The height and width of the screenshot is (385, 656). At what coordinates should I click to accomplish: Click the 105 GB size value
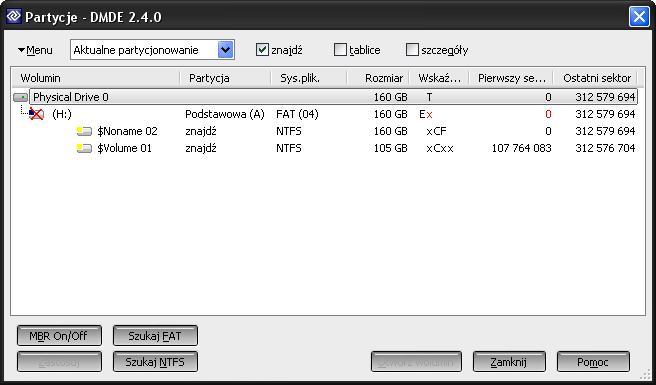390,148
